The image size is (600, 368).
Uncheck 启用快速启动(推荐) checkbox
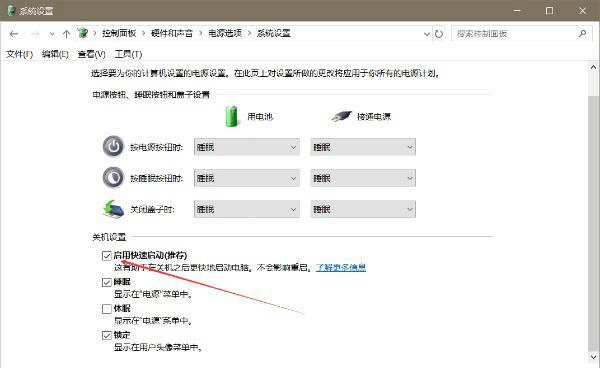(107, 256)
